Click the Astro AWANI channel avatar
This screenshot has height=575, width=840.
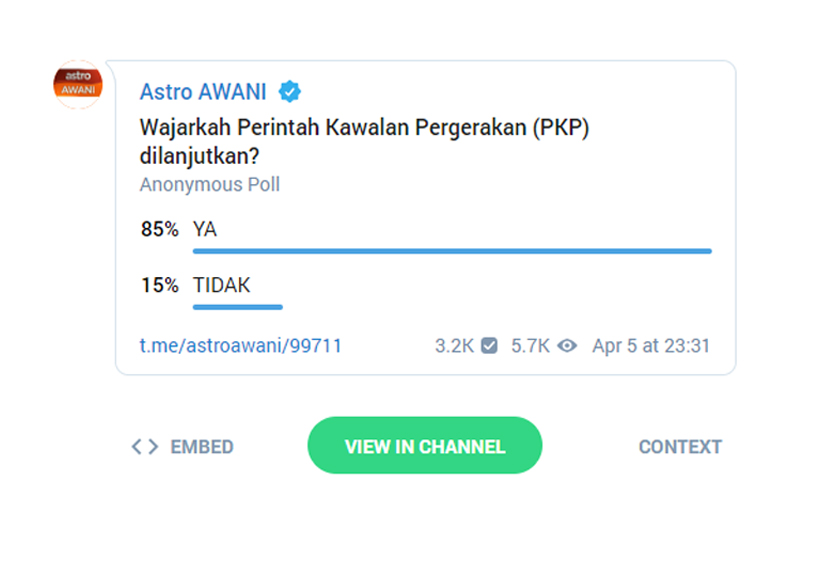(78, 84)
